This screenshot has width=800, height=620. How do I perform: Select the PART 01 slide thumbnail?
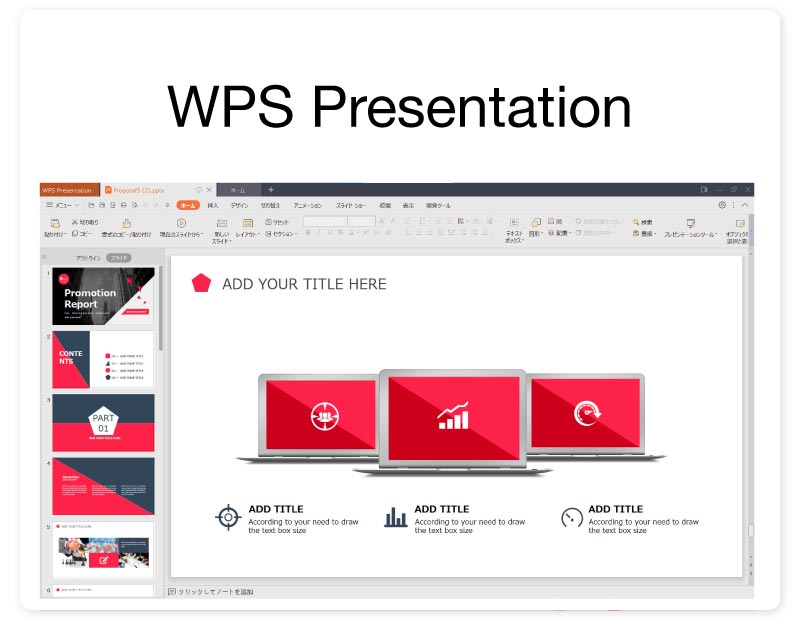103,423
